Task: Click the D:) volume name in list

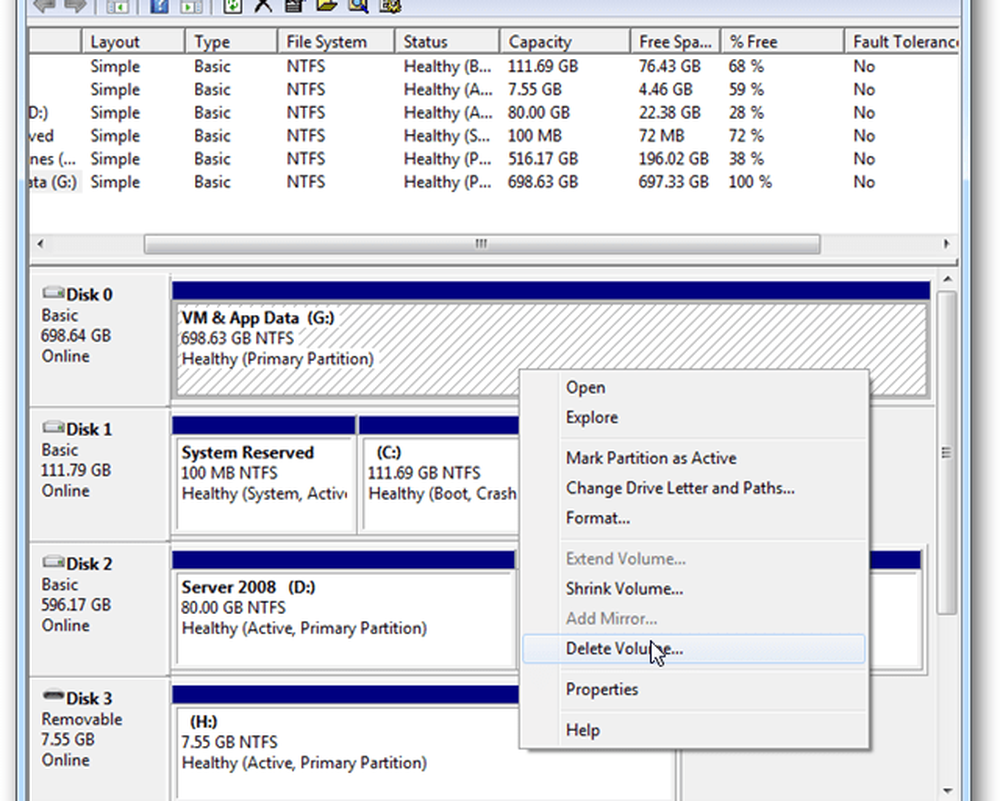Action: [39, 113]
